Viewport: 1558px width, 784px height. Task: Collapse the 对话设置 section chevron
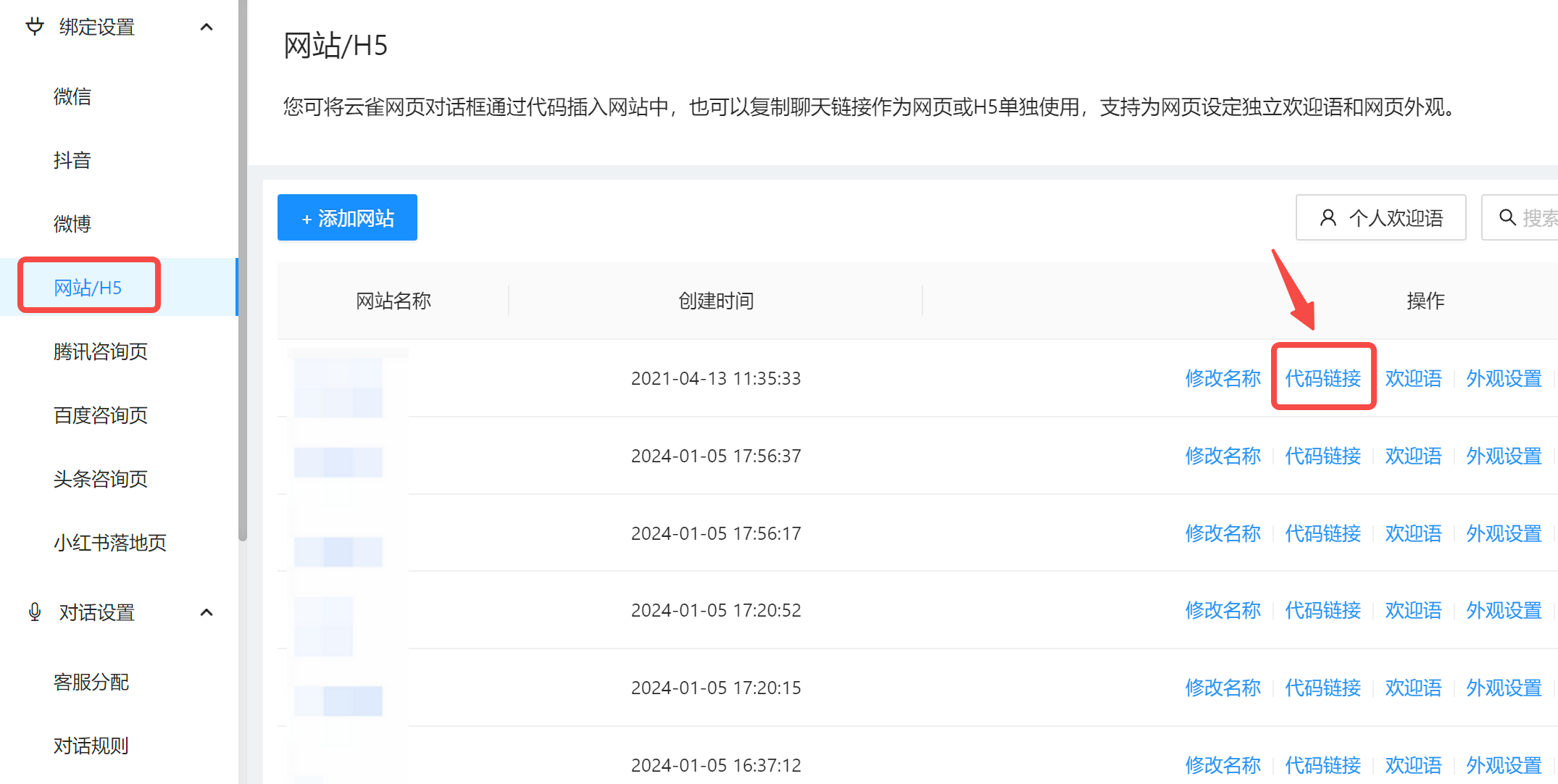point(207,612)
